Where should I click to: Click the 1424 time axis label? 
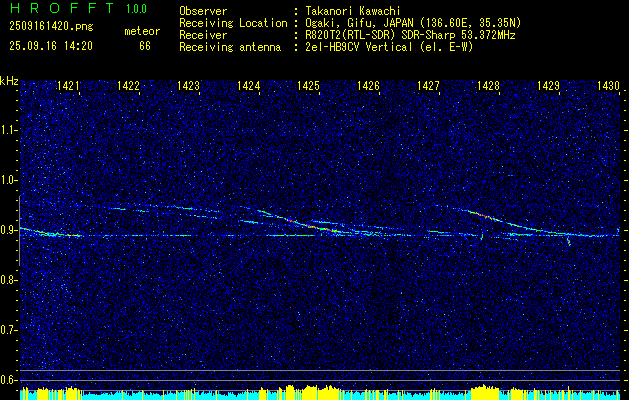click(x=248, y=85)
